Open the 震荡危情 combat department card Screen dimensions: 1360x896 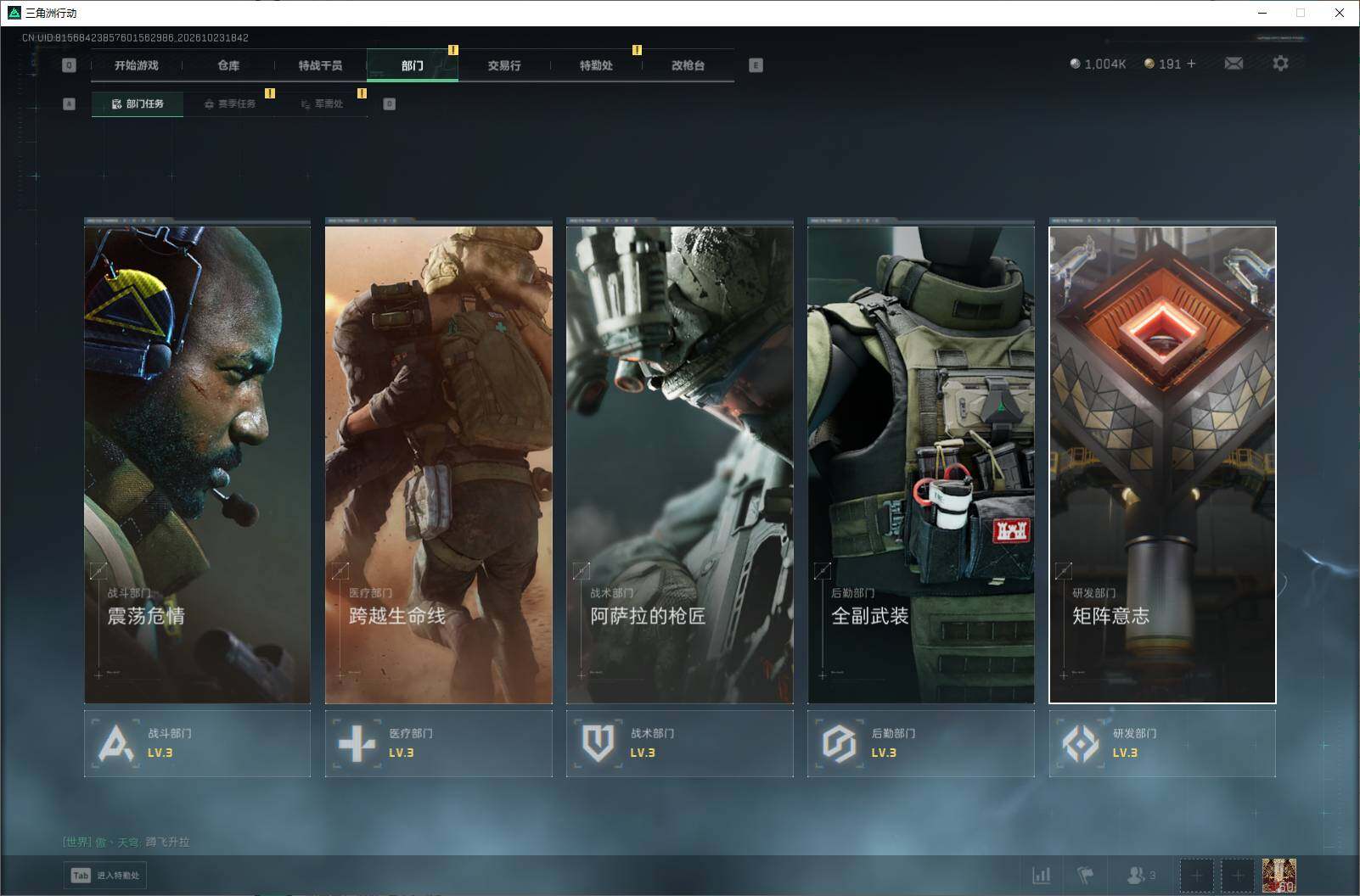(197, 465)
